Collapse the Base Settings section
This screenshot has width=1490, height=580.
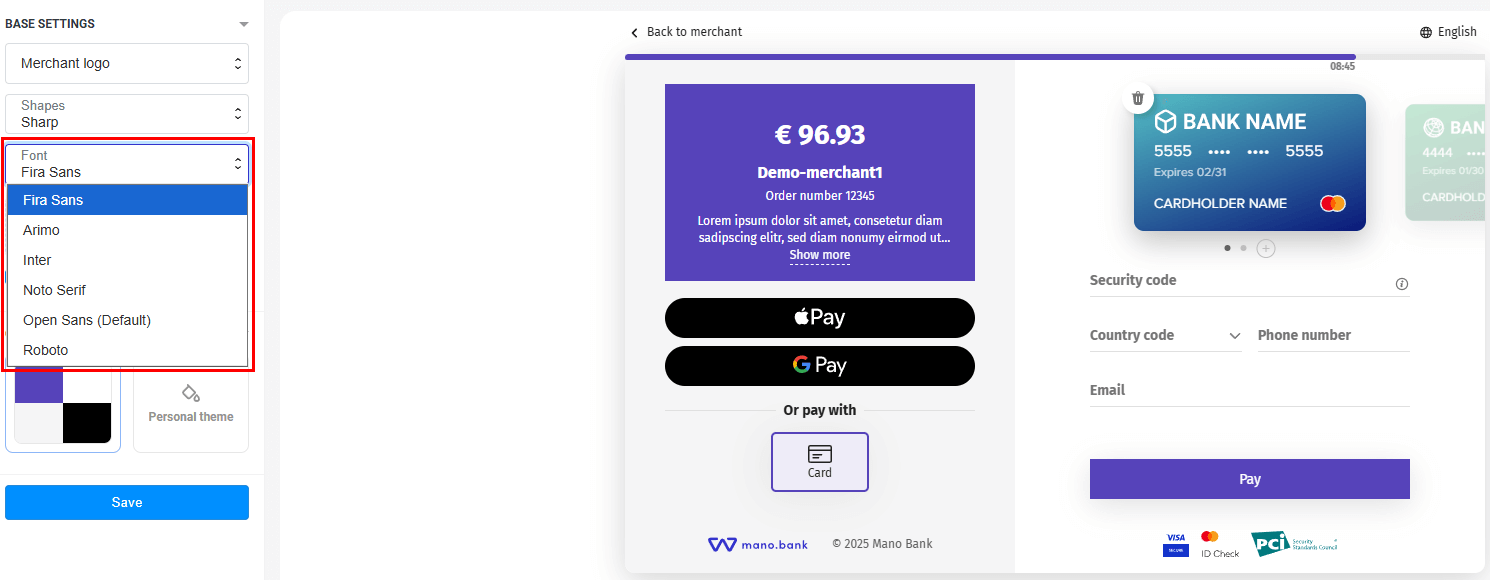[244, 24]
